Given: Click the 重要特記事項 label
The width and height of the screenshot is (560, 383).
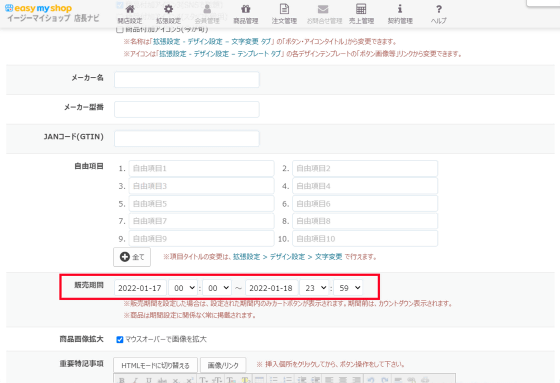Looking at the screenshot, I should coord(81,364).
